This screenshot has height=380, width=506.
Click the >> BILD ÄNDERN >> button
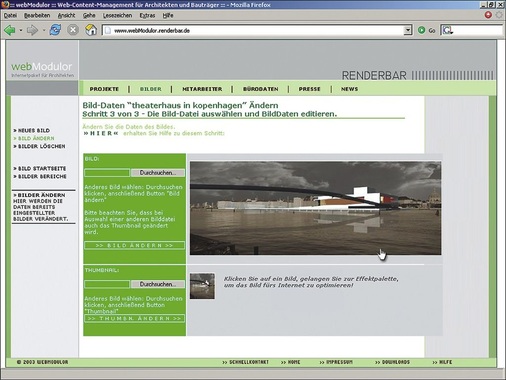click(134, 245)
